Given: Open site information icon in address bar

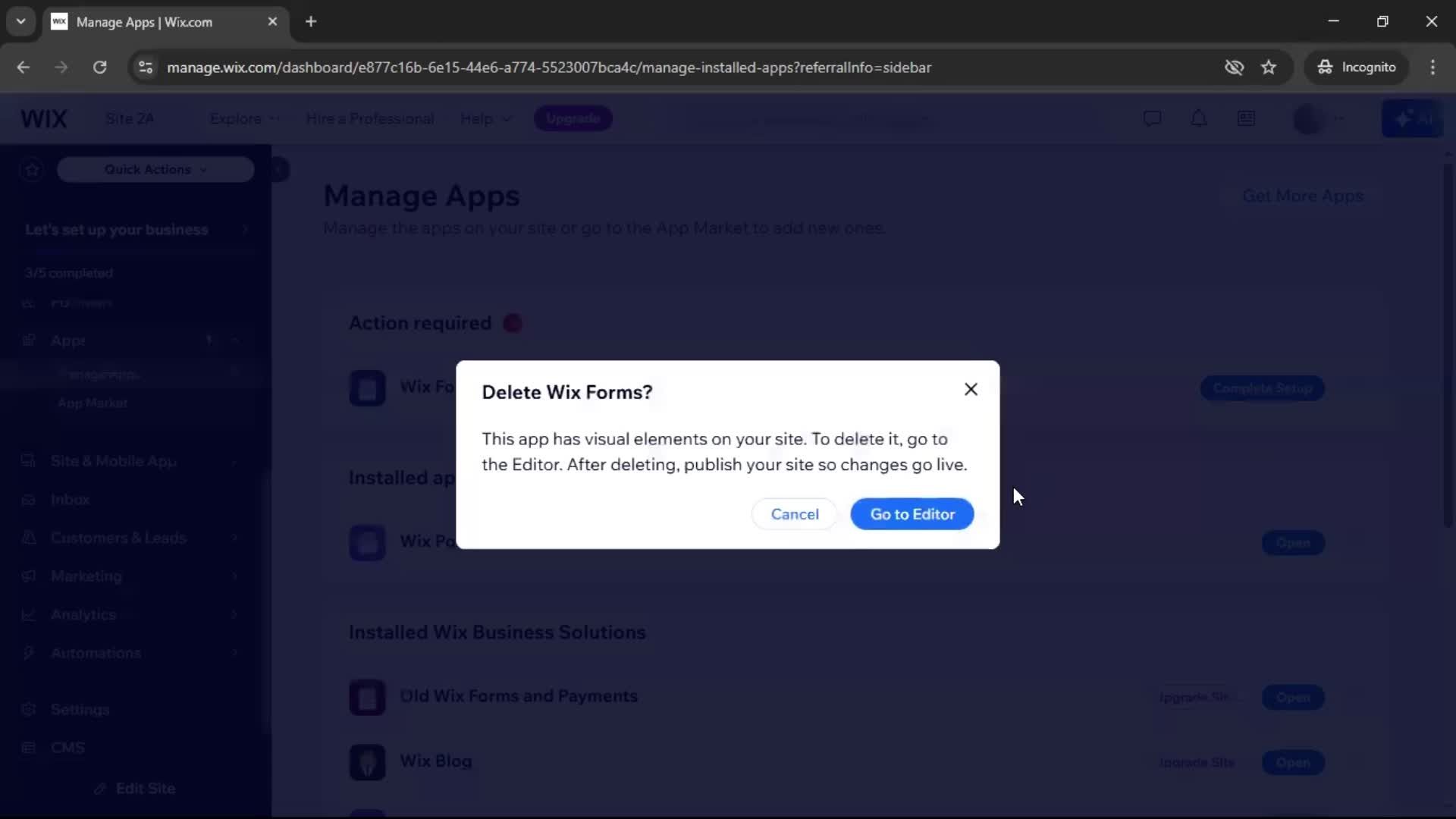Looking at the screenshot, I should 146,67.
